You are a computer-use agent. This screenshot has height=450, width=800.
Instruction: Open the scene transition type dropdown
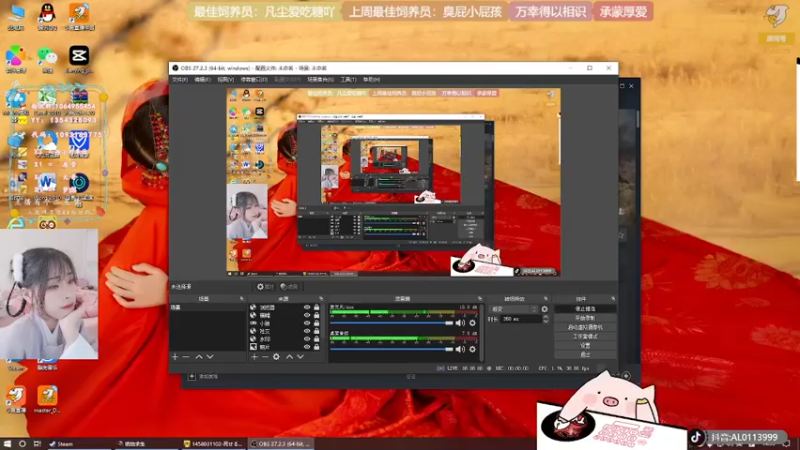(x=513, y=309)
